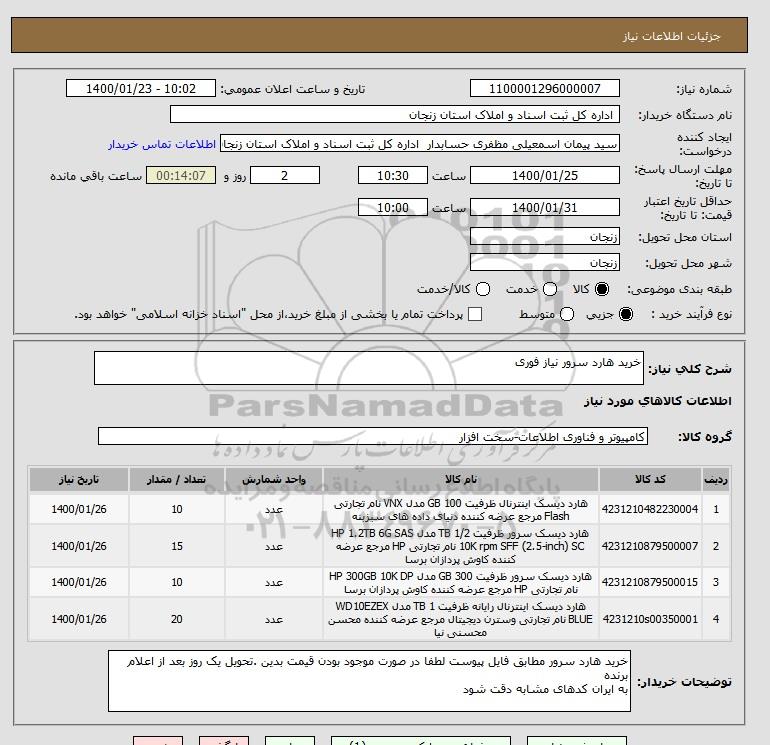Viewport: 770px width, 745px height.
Task: Click the delivery province field زنجان
Action: [x=545, y=237]
